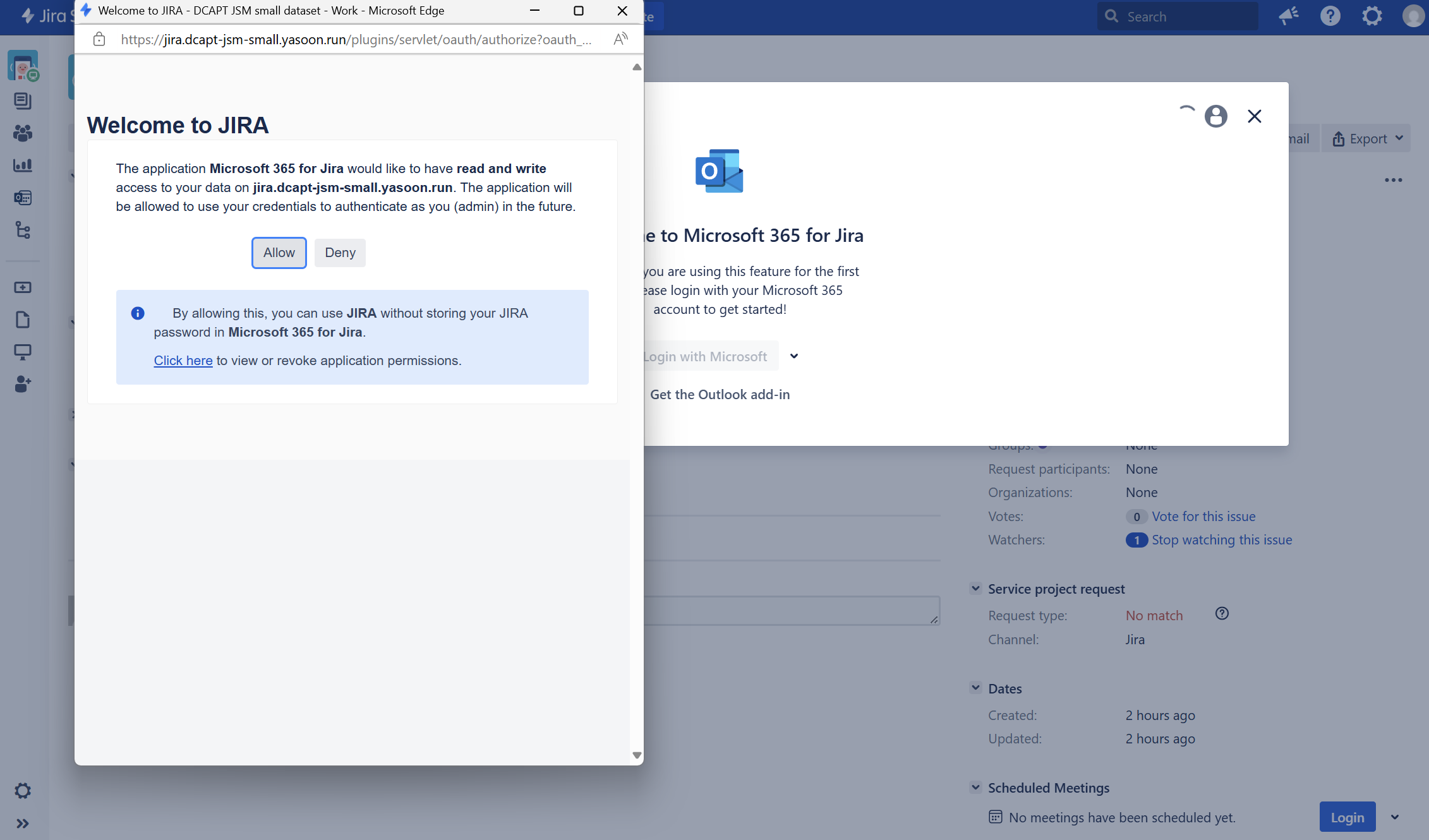Click the feedback megaphone icon

(x=1288, y=16)
